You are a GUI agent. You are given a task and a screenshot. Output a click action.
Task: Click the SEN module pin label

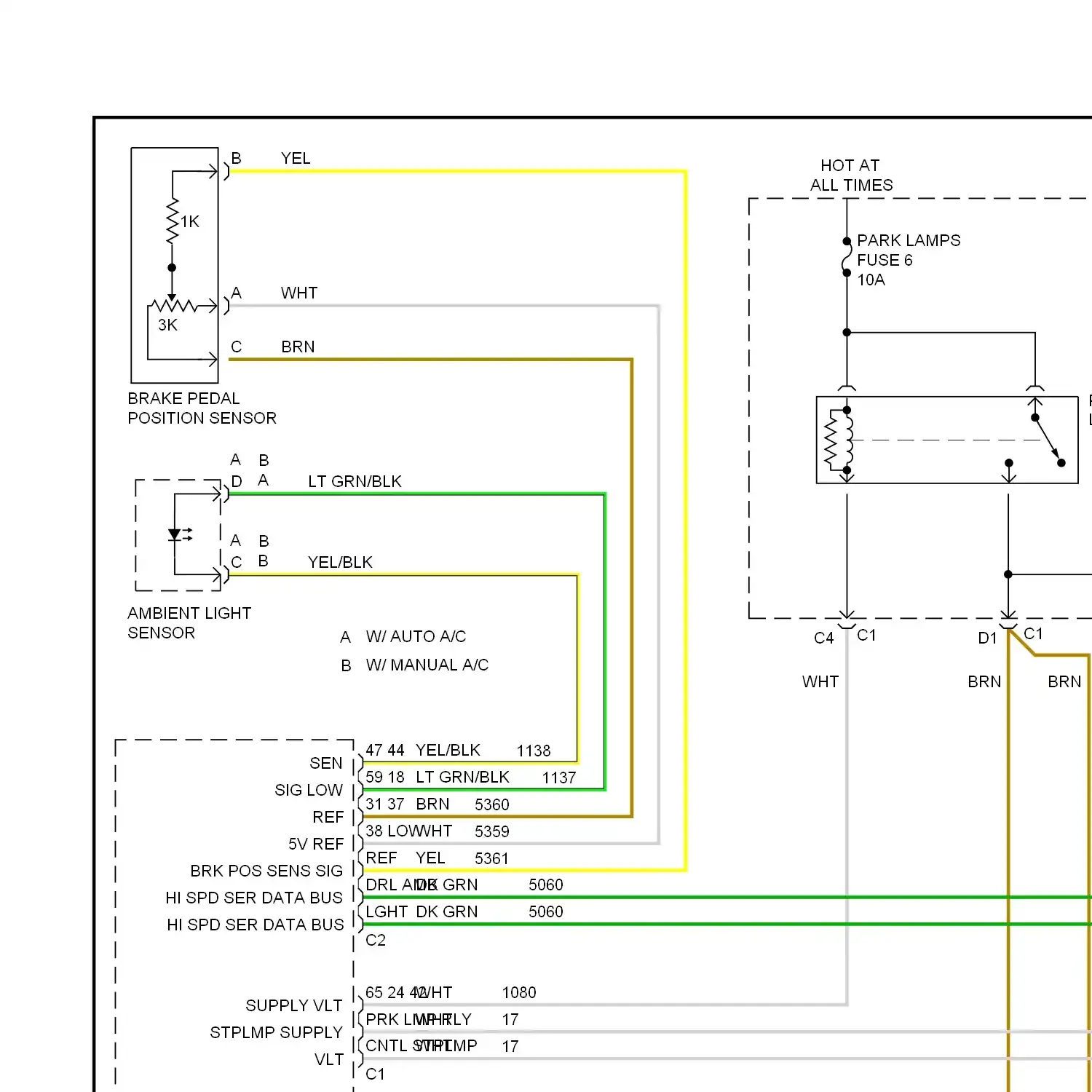point(326,763)
